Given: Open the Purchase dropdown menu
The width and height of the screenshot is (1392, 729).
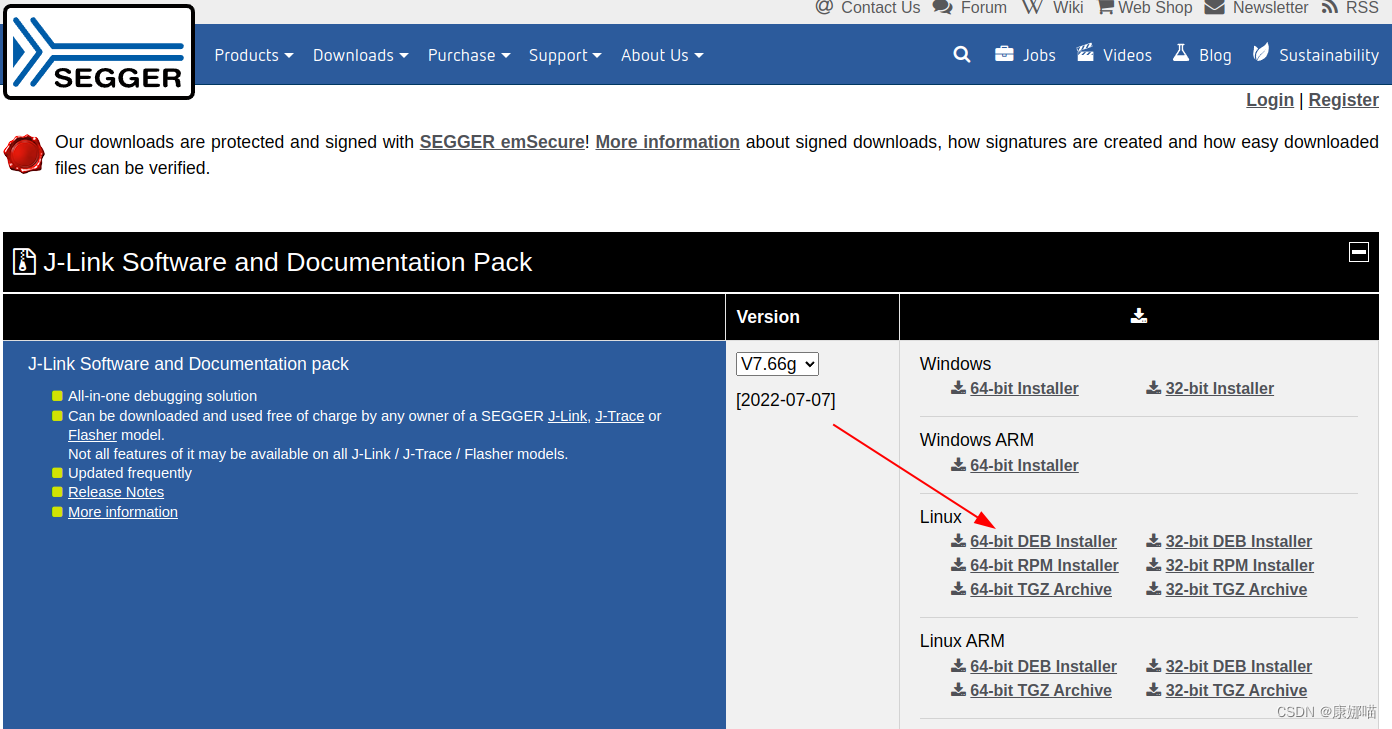Looking at the screenshot, I should tap(469, 55).
